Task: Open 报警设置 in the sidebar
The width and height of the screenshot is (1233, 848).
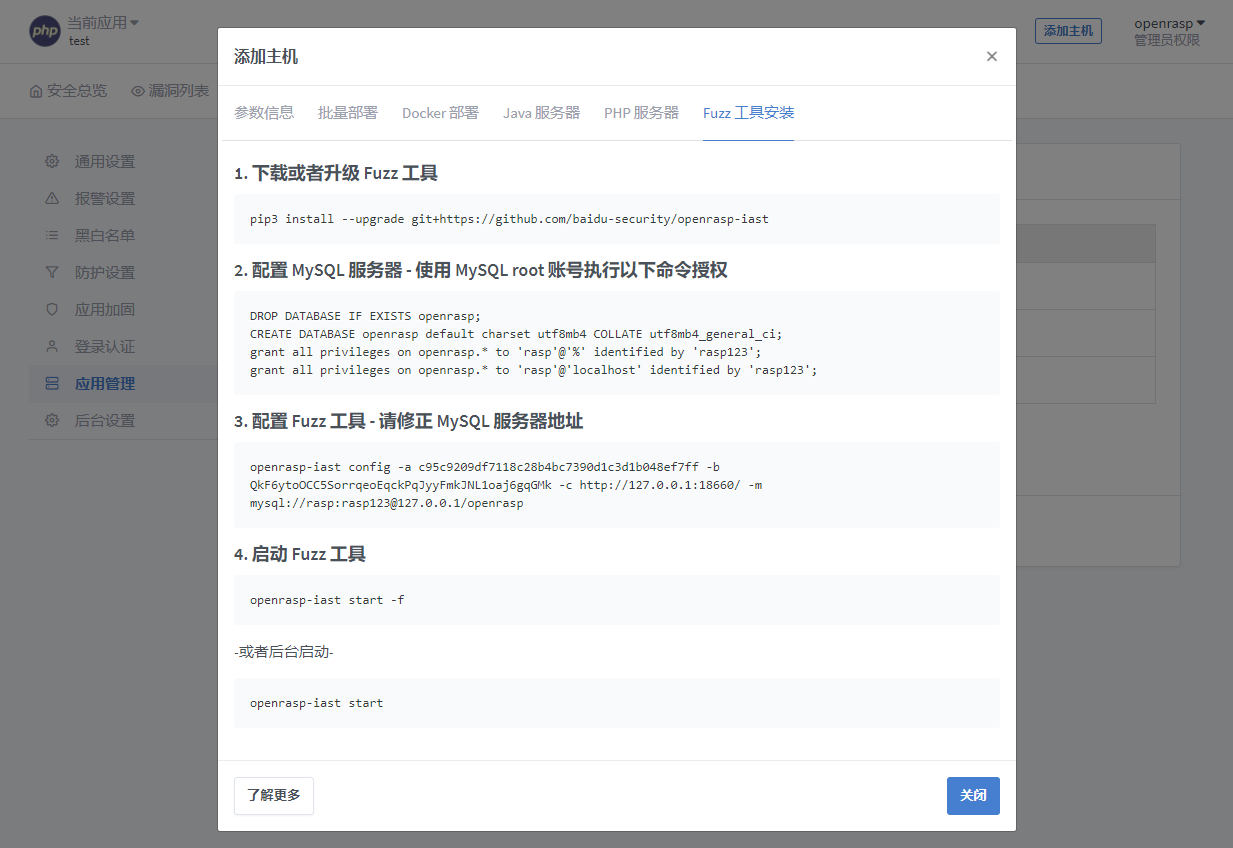Action: pos(105,198)
